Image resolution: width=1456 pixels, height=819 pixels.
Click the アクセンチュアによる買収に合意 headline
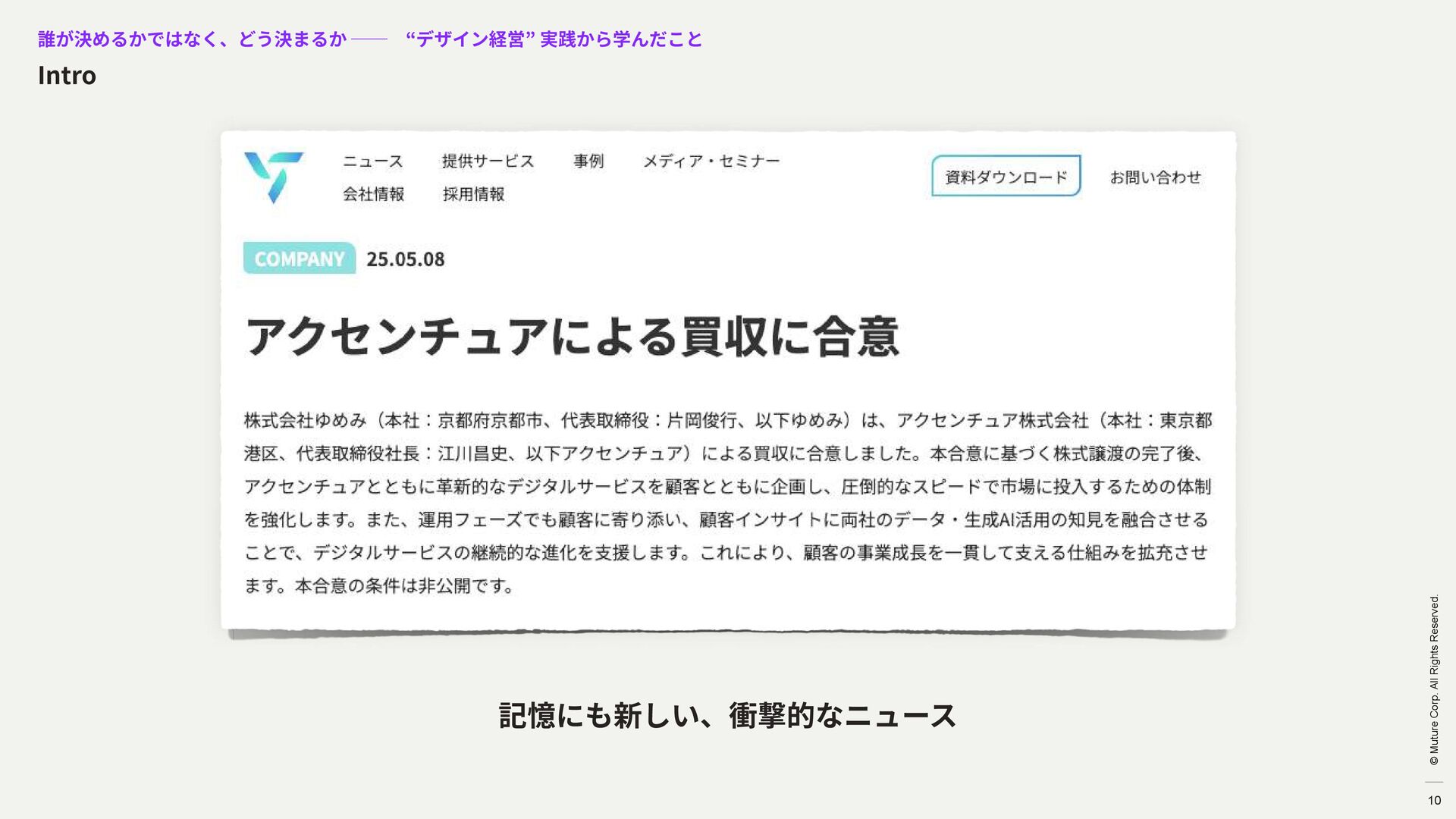572,337
